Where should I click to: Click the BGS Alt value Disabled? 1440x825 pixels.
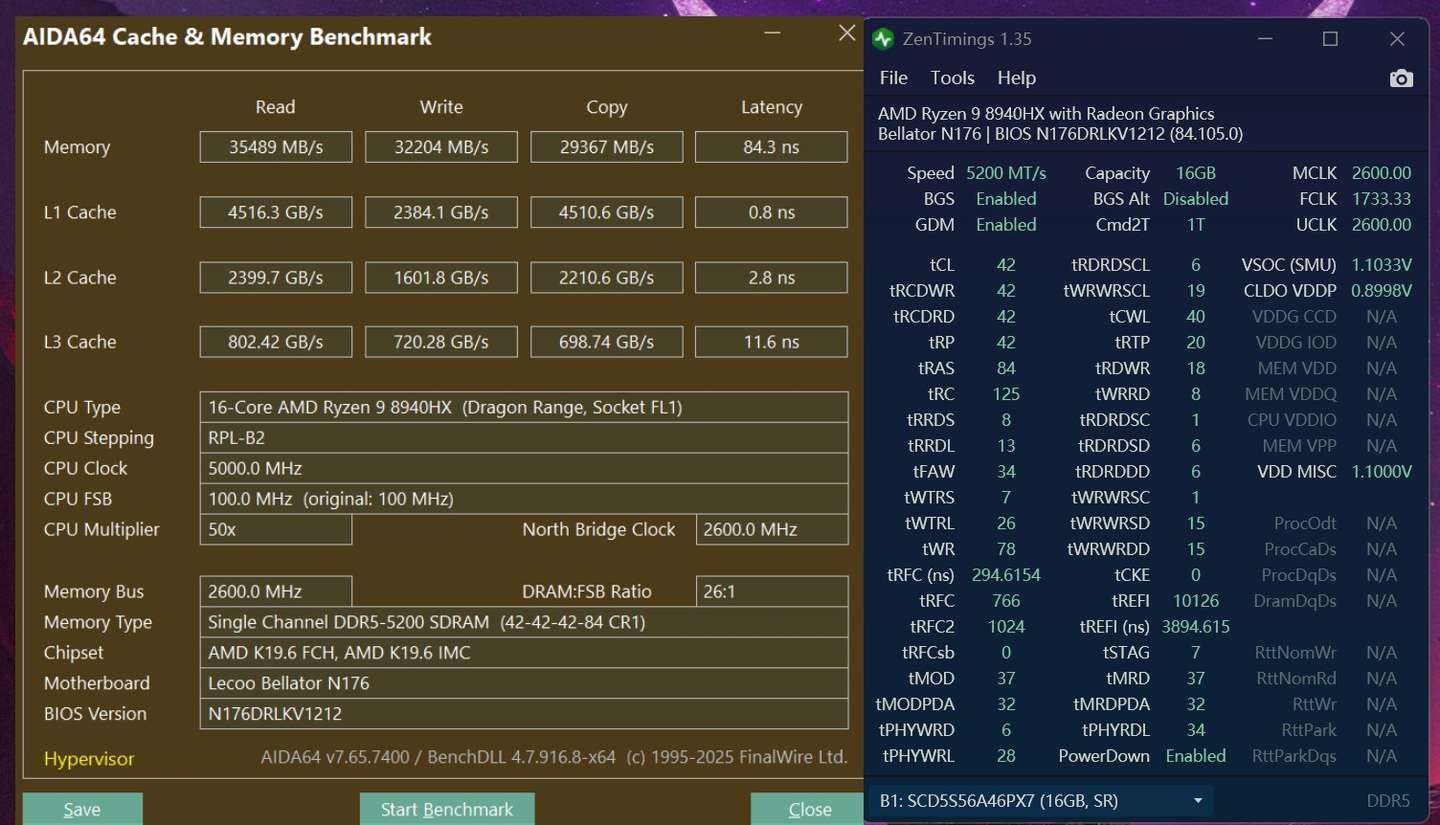tap(1196, 199)
